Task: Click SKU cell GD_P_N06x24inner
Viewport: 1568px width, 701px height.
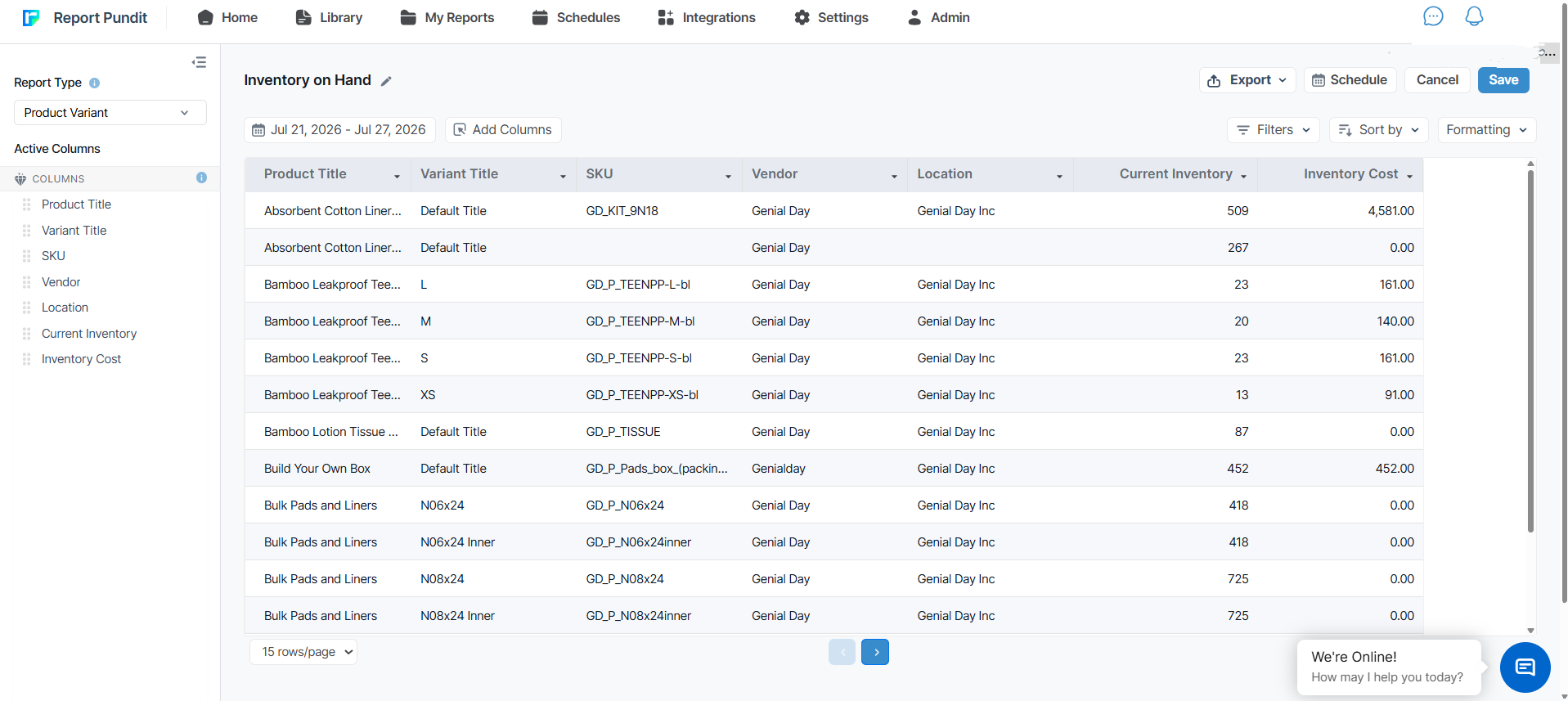Action: coord(638,542)
